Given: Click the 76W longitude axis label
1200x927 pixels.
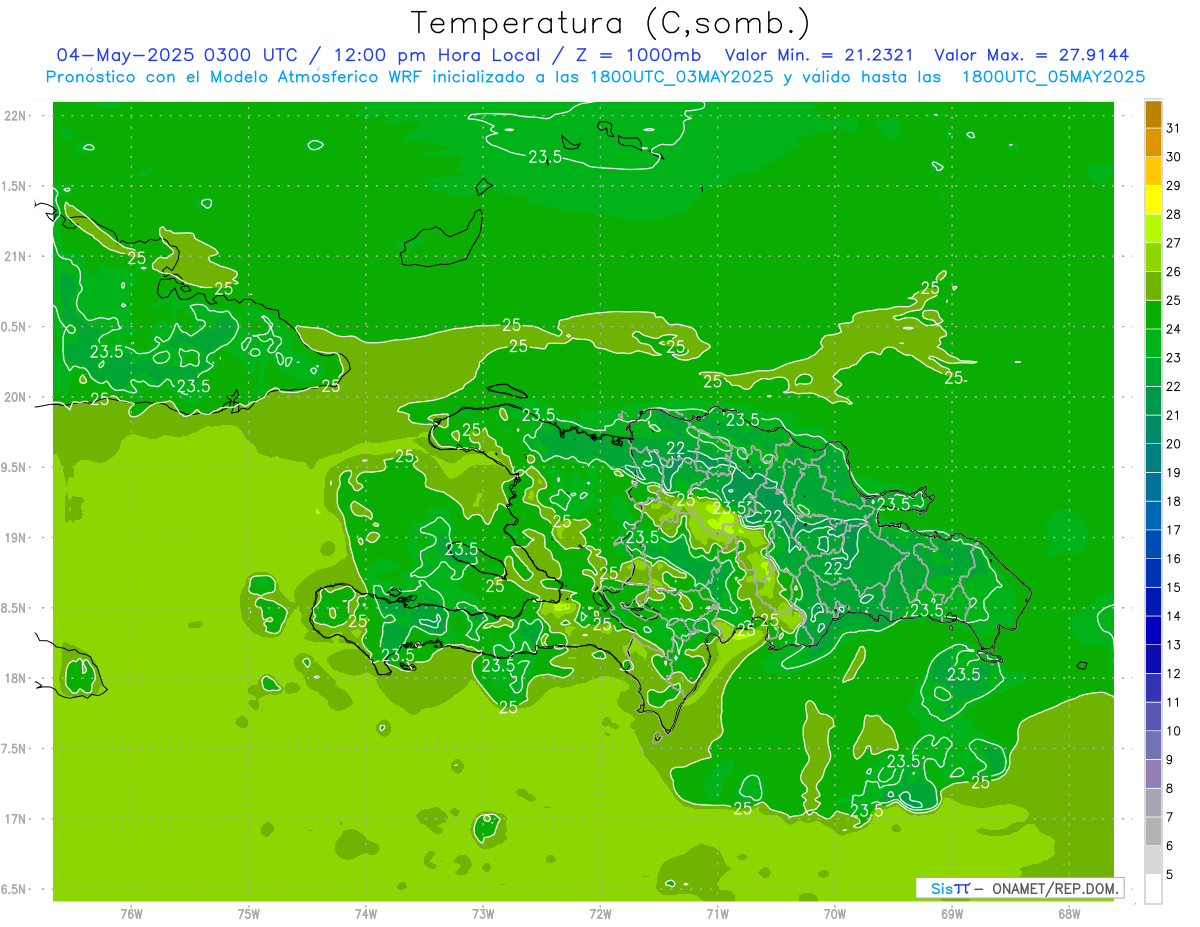Looking at the screenshot, I should [x=131, y=913].
